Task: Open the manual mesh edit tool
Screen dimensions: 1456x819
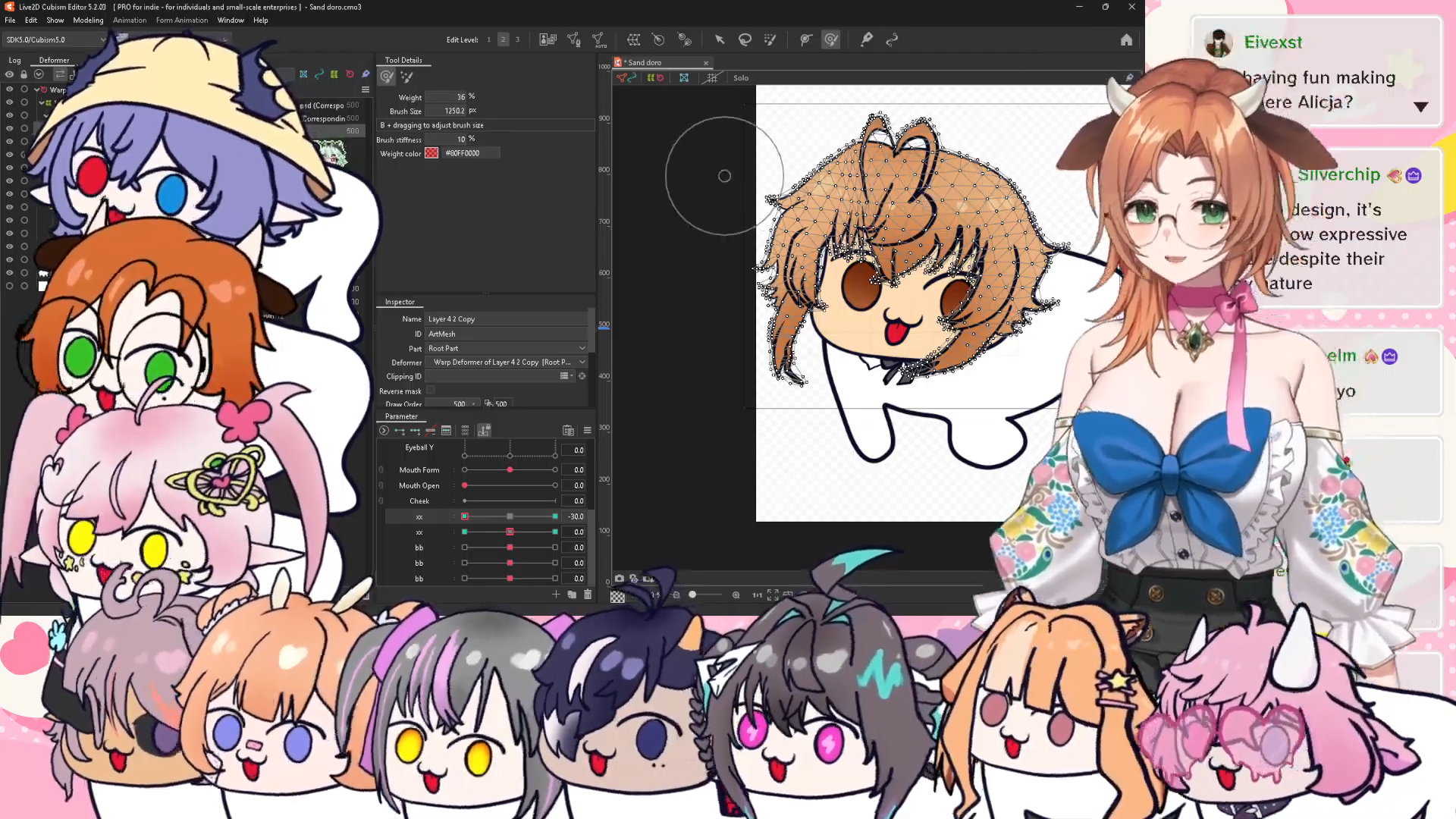Action: click(x=574, y=39)
